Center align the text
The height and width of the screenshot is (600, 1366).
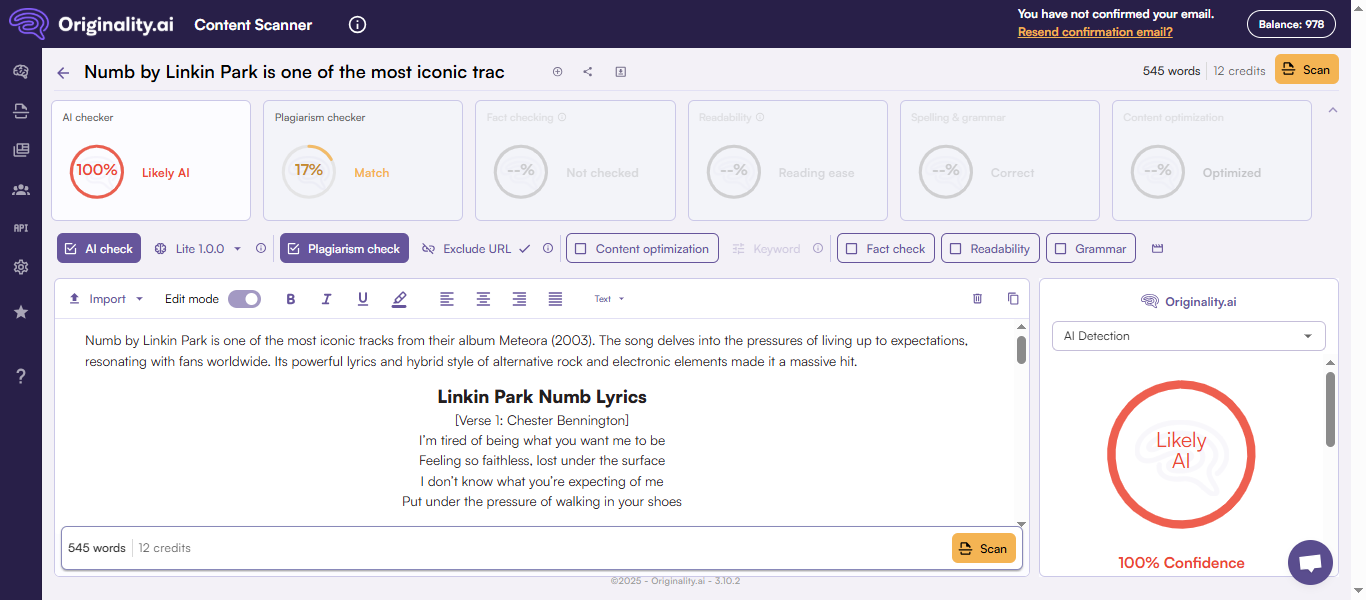click(483, 299)
